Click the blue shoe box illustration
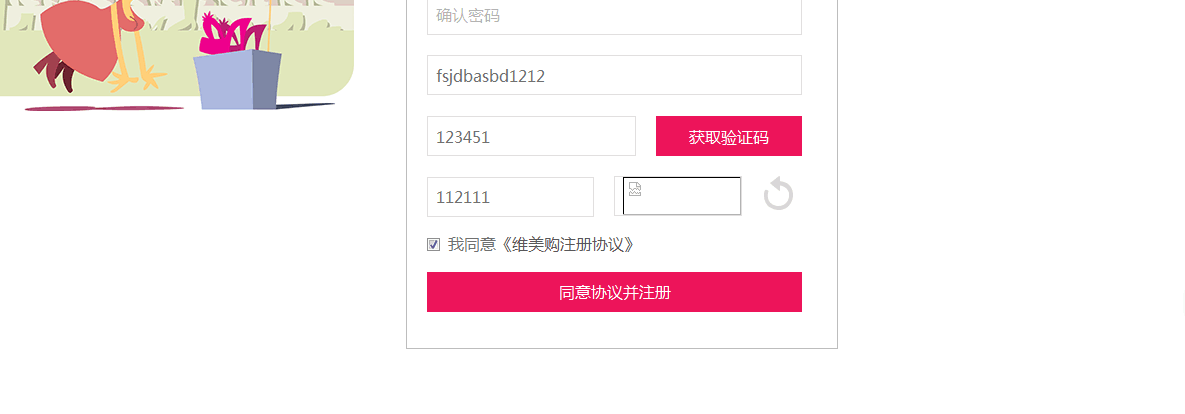This screenshot has width=1185, height=414. (x=237, y=80)
